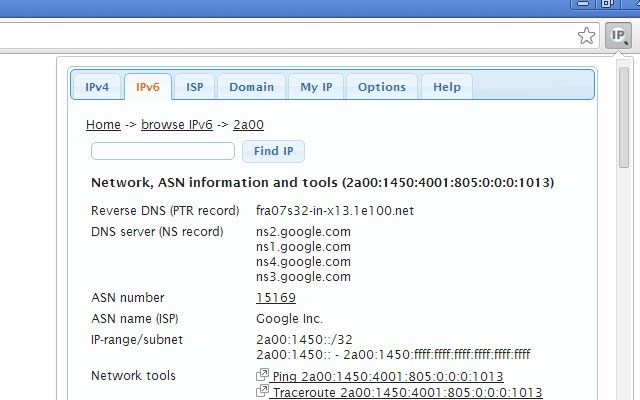Click the ns1.google.com DNS server entry
The width and height of the screenshot is (640, 400).
(x=303, y=247)
